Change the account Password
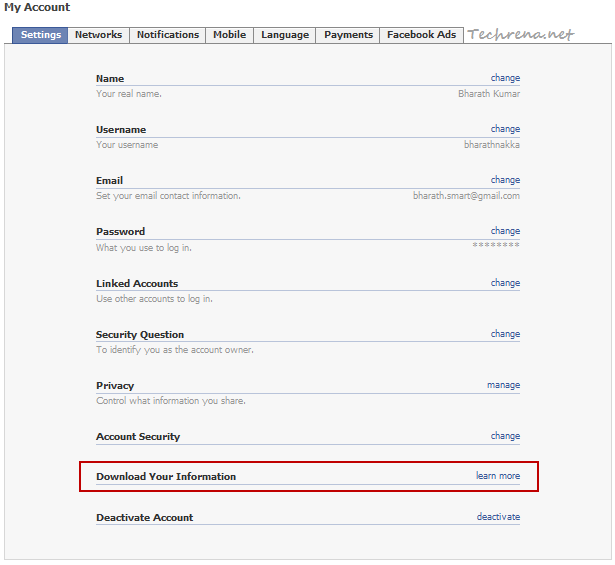The height and width of the screenshot is (565, 615). (505, 231)
